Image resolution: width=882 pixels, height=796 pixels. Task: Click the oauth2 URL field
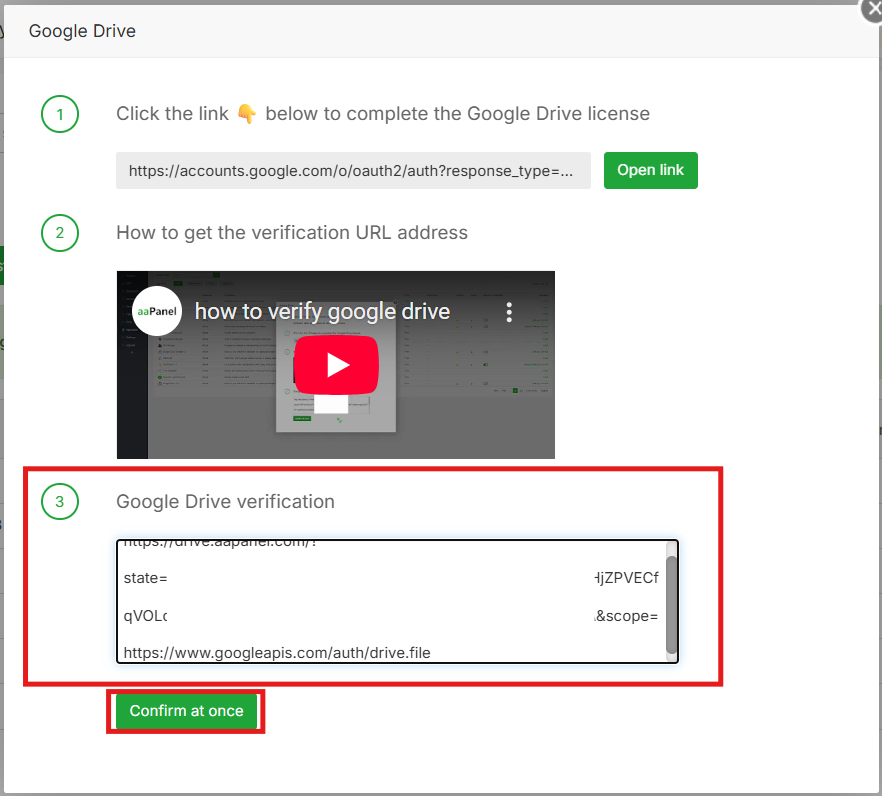[x=352, y=170]
